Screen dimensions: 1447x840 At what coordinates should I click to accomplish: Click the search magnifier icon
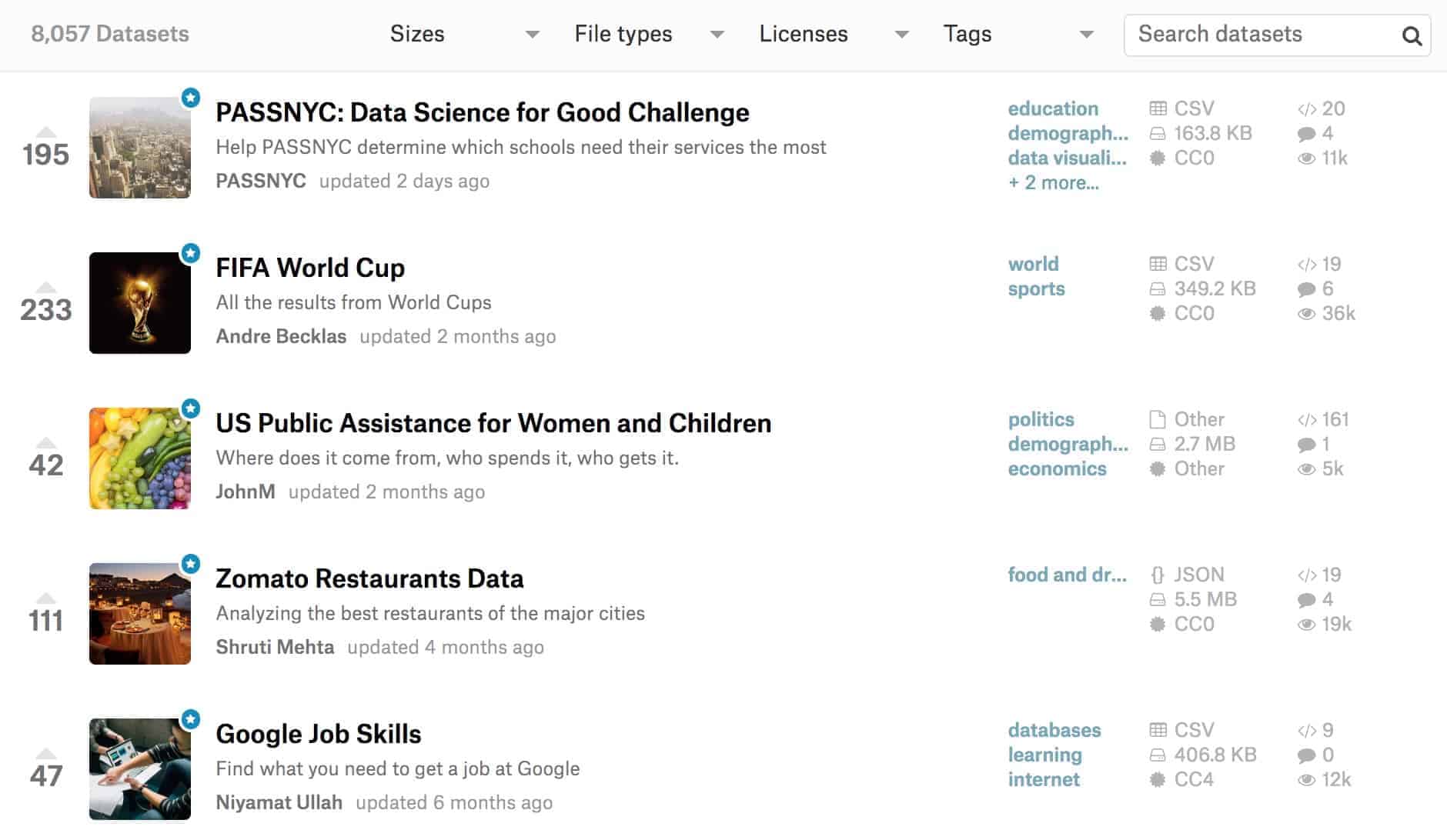pos(1411,35)
